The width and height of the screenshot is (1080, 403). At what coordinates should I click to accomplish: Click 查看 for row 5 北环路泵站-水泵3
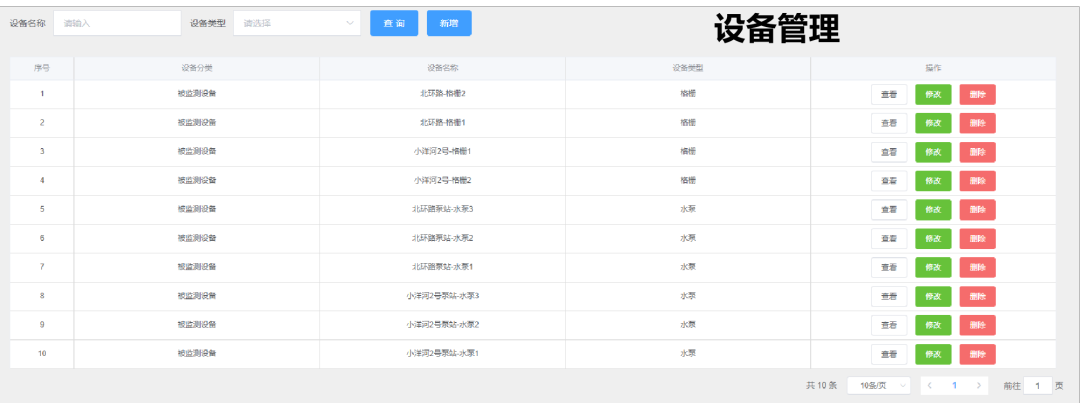[888, 210]
